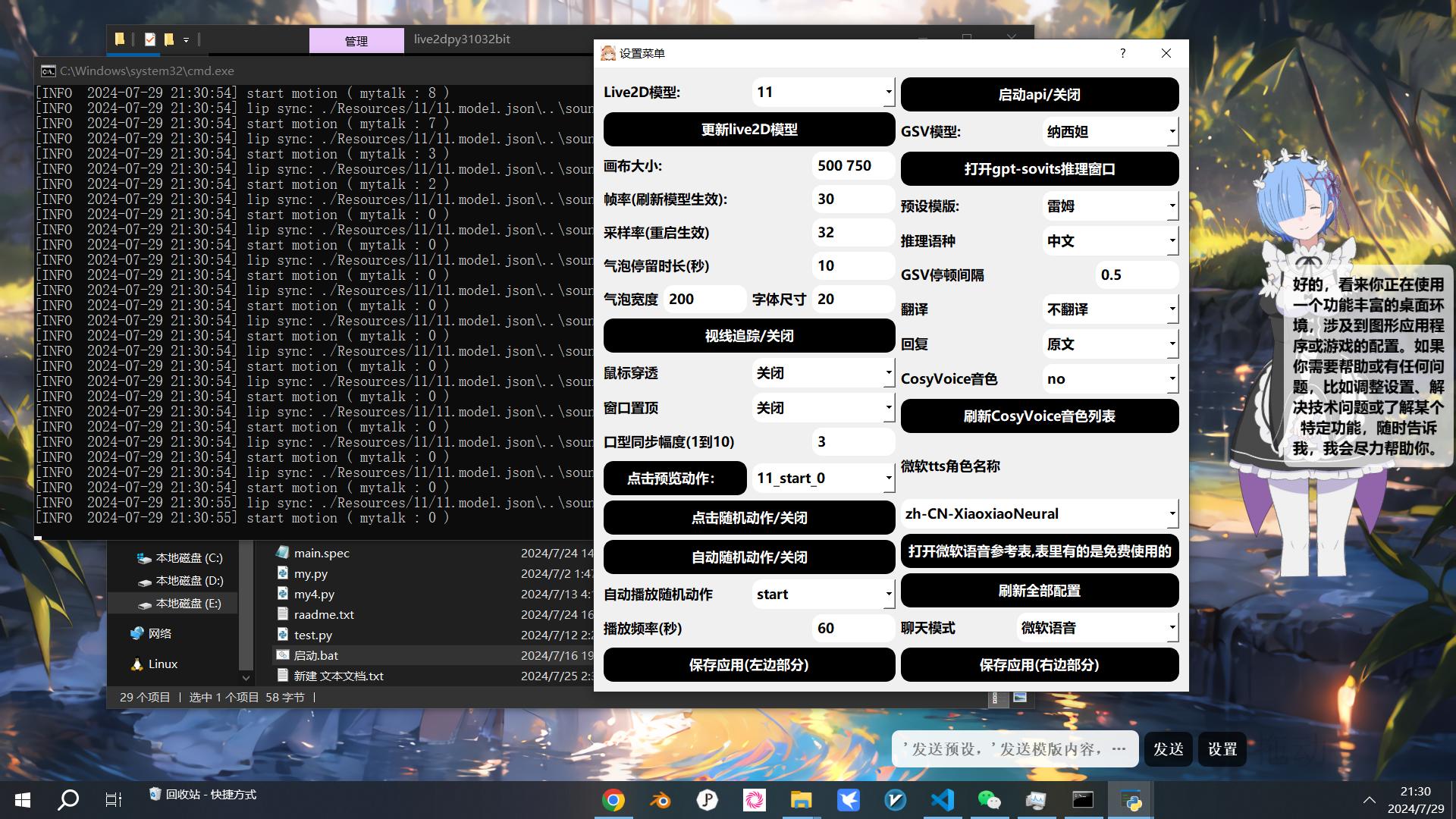
Task: Toggle 自动随机动作/关闭 button
Action: click(749, 557)
